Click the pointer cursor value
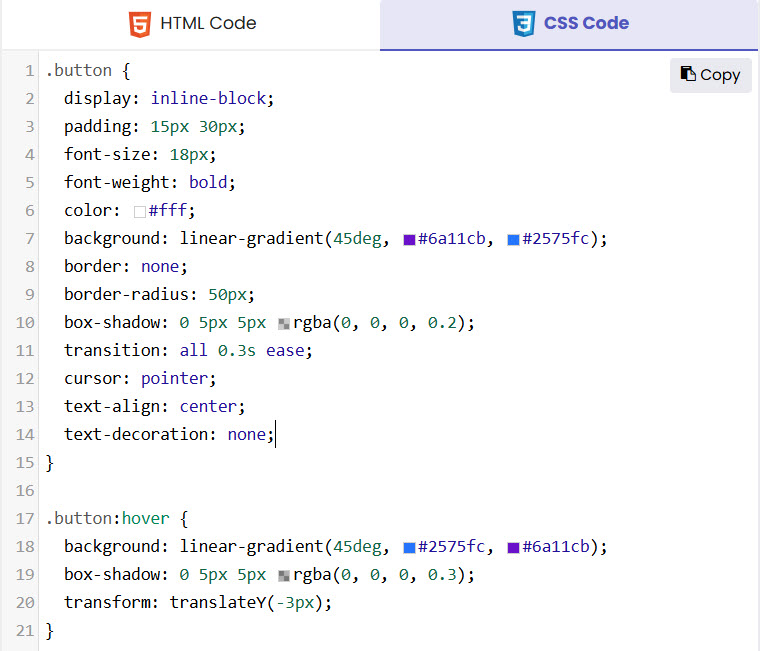Screen dimensions: 760x651 pos(174,379)
